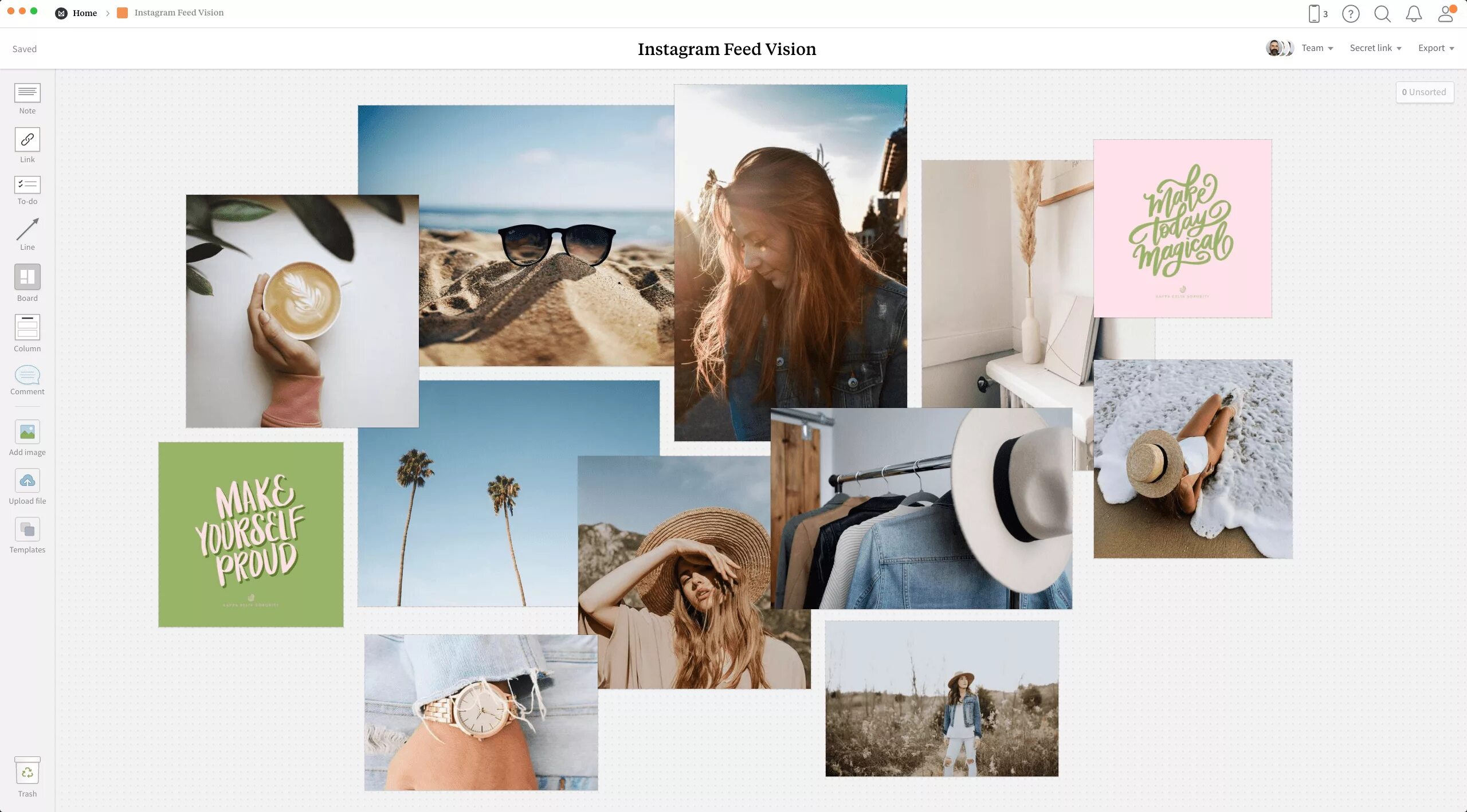Viewport: 1467px width, 812px height.
Task: Add a Comment using sidebar icon
Action: point(27,375)
